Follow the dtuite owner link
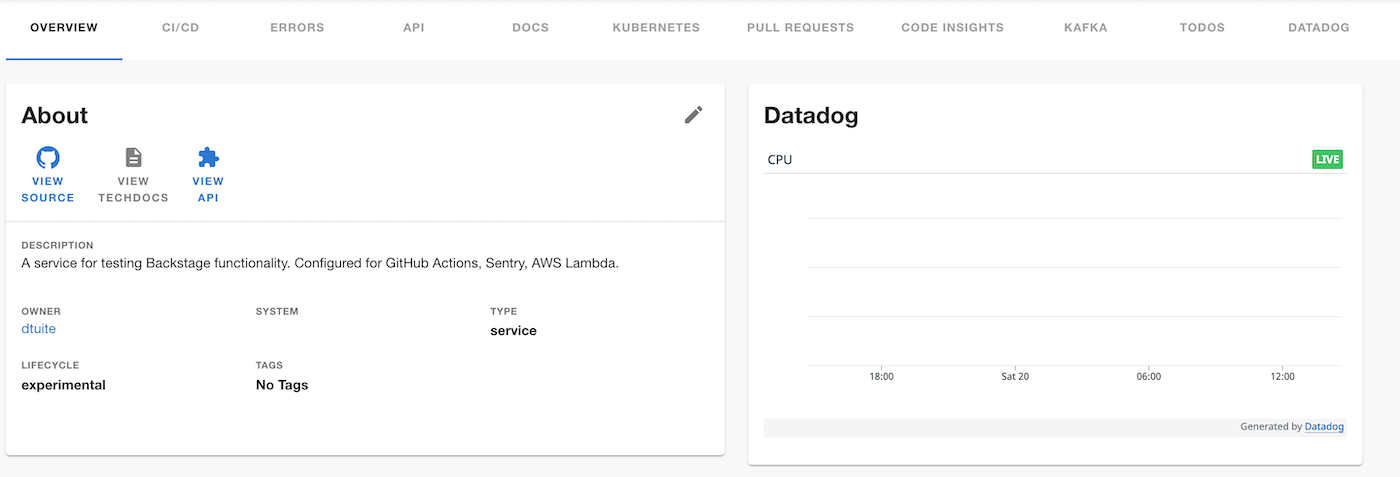 point(39,329)
